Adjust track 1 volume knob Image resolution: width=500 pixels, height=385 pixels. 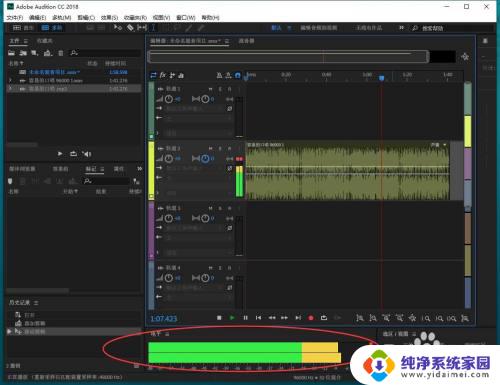click(x=169, y=99)
